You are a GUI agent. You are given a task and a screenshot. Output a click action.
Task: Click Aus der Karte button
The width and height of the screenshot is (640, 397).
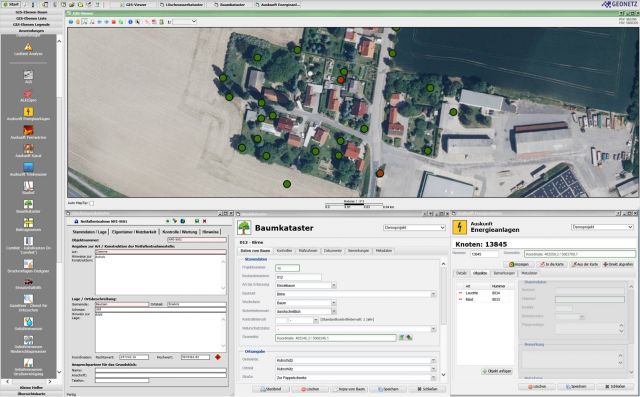(x=585, y=264)
